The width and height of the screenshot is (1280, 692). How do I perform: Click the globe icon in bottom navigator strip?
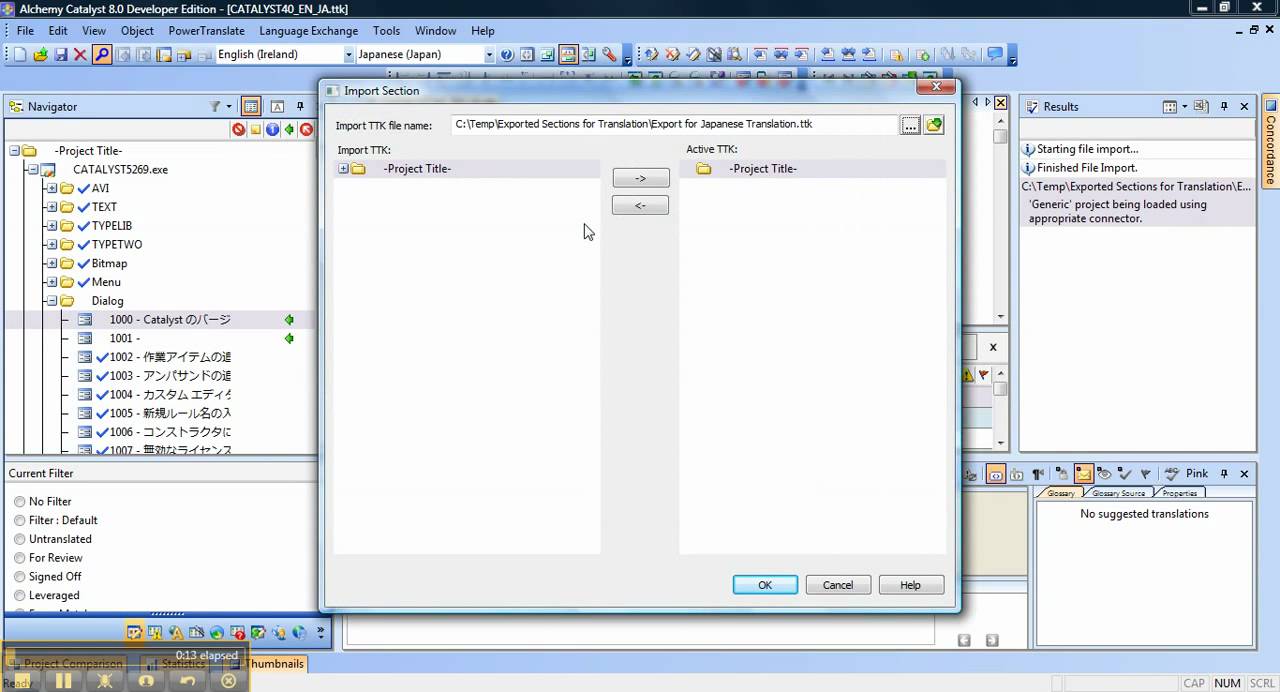217,632
